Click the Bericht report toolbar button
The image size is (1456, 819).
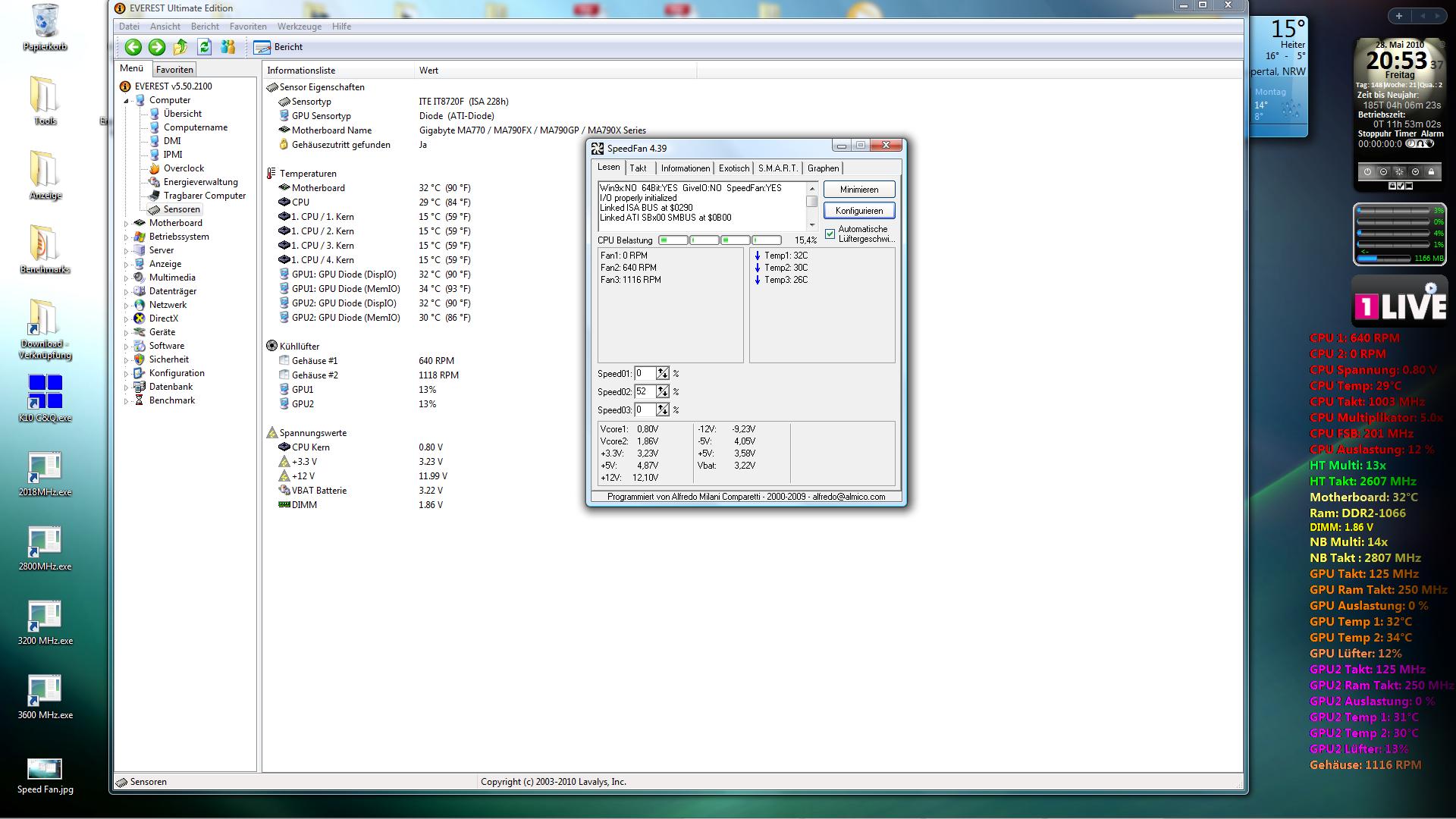pos(278,47)
